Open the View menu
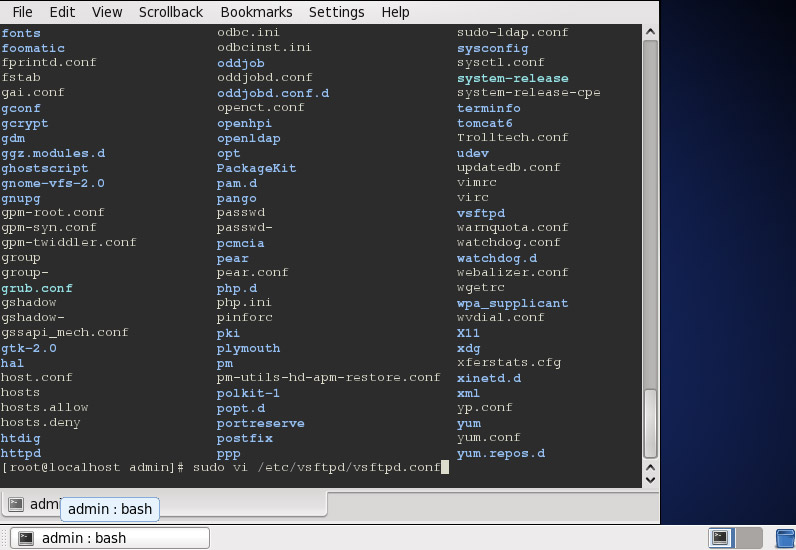This screenshot has height=550, width=796. (107, 12)
